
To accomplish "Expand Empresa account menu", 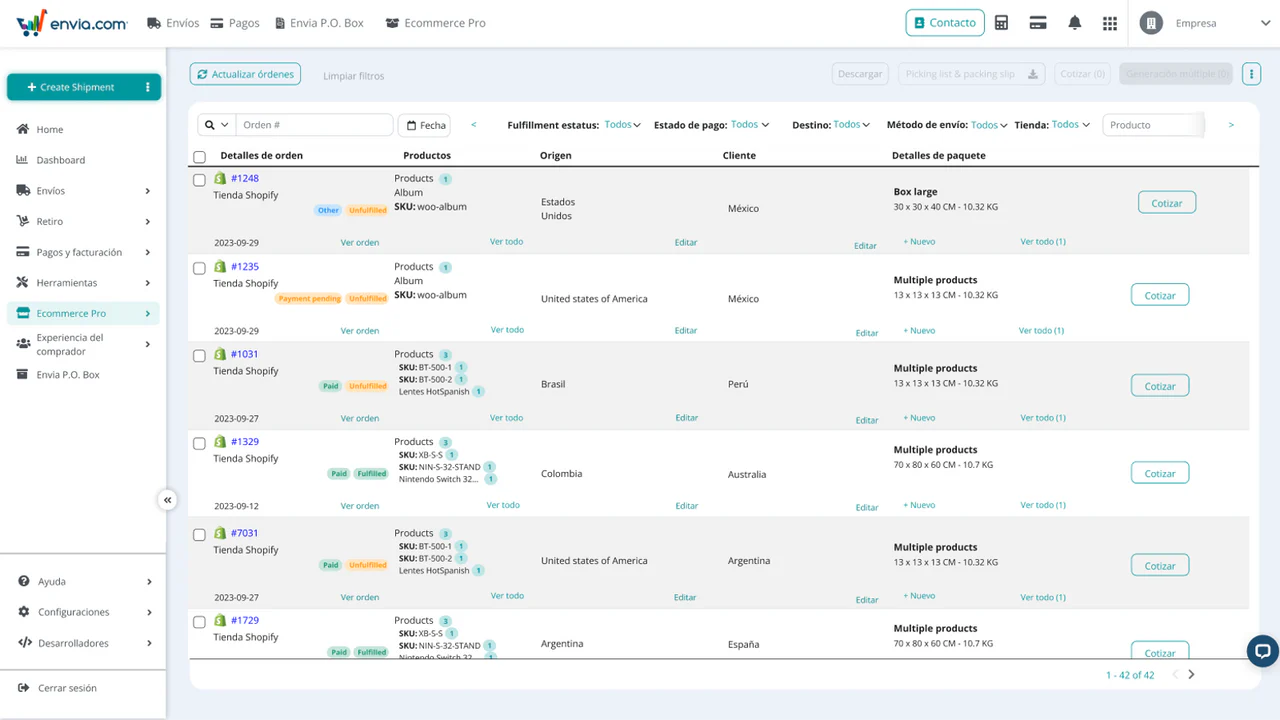I will [1265, 23].
